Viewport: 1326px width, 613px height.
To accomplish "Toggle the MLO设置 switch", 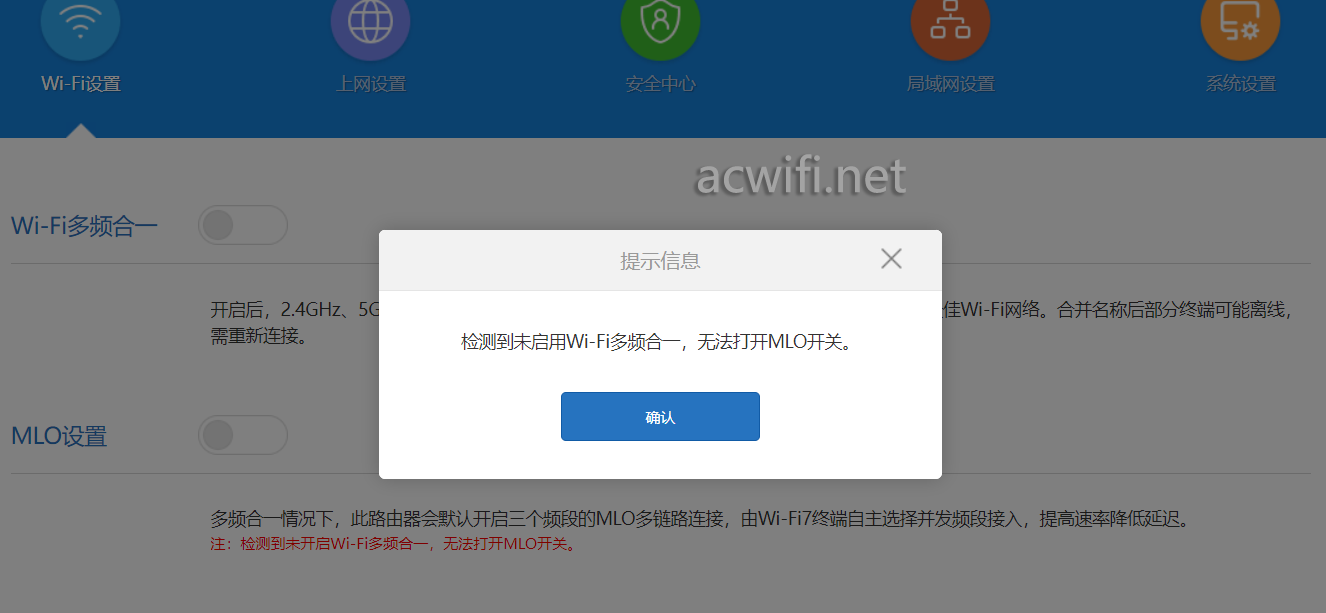I will coord(243,435).
